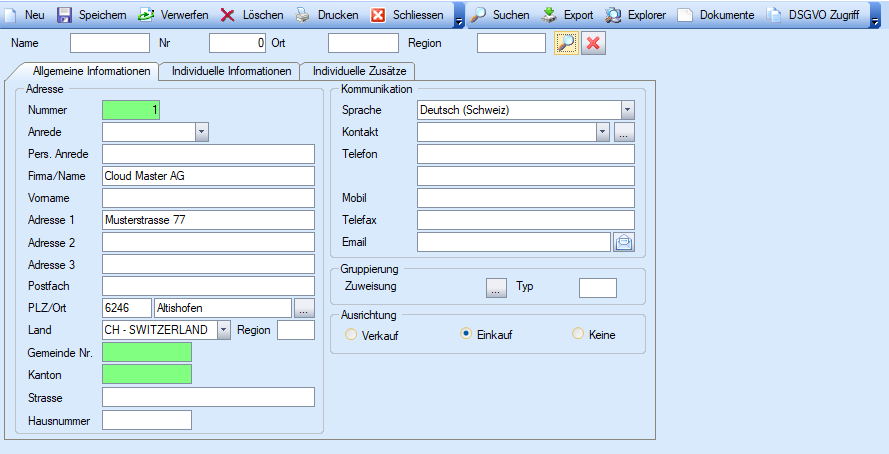Screen dimensions: 889x454
Task: Click into the Telefon input field
Action: 525,154
